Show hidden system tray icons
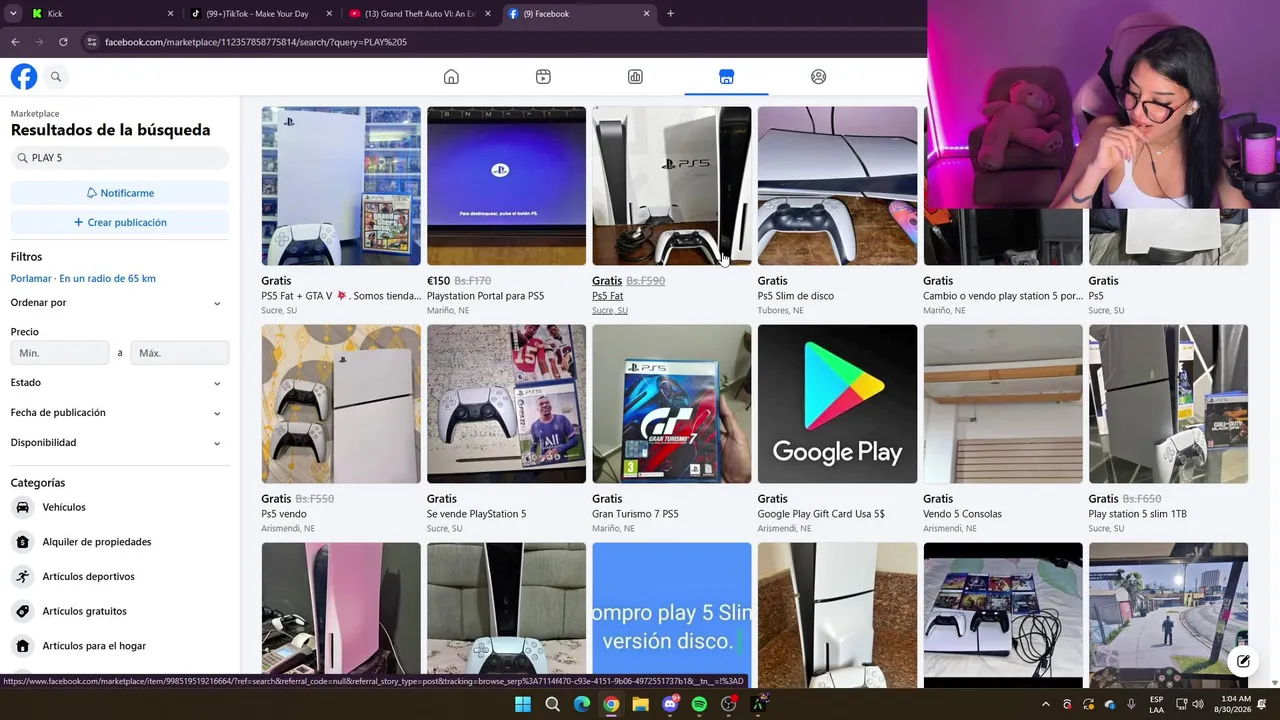The height and width of the screenshot is (720, 1280). pyautogui.click(x=1046, y=704)
